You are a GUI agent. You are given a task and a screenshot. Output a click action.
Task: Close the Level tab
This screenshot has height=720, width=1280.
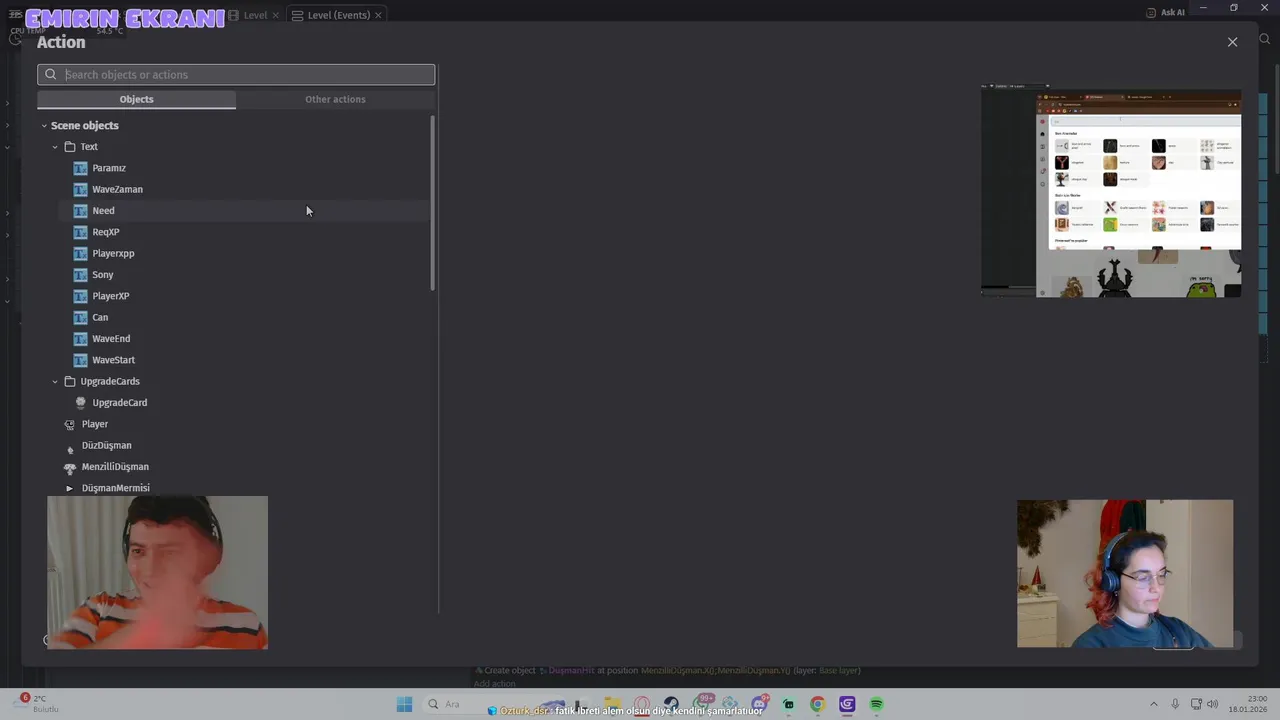tap(276, 15)
